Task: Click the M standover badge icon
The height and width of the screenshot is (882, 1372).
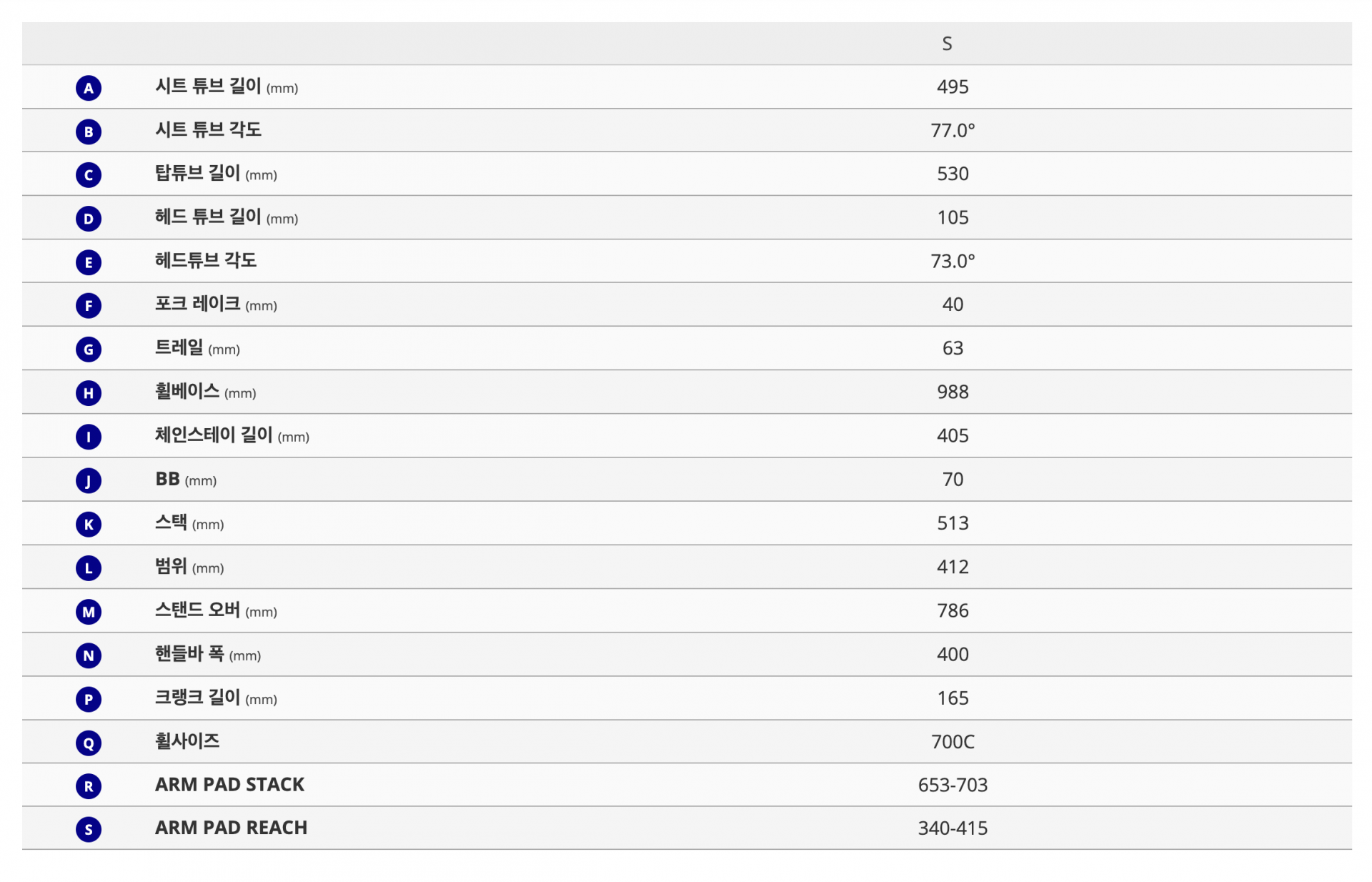Action: (x=89, y=612)
